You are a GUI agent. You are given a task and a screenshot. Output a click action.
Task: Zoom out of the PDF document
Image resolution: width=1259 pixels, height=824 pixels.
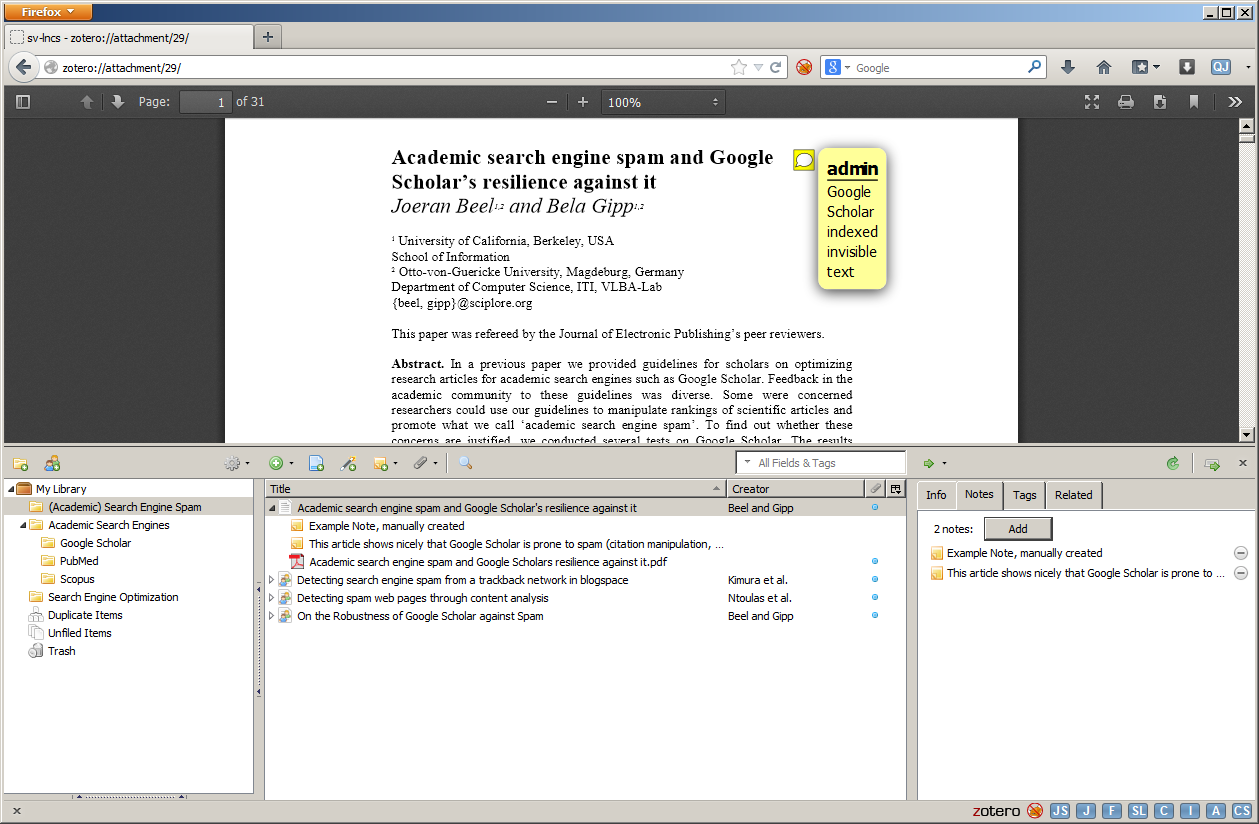click(552, 102)
